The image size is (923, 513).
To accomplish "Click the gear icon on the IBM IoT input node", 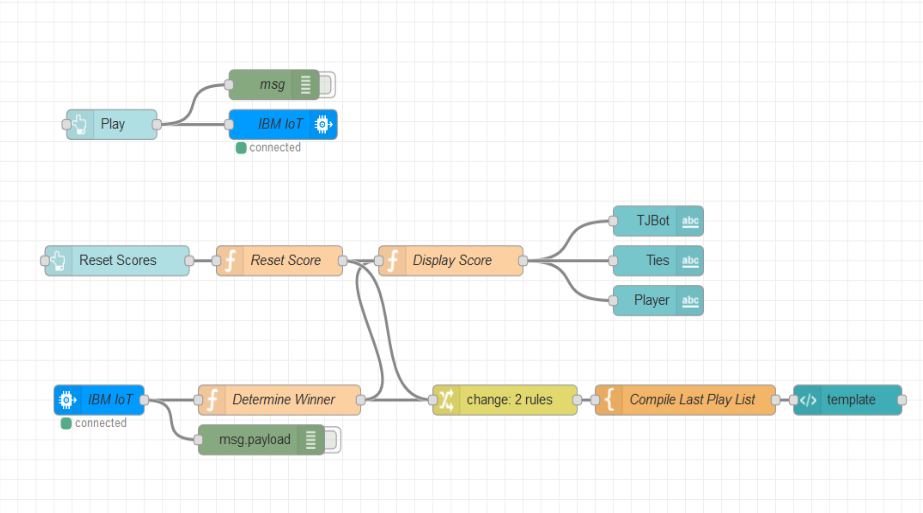I will [x=67, y=400].
